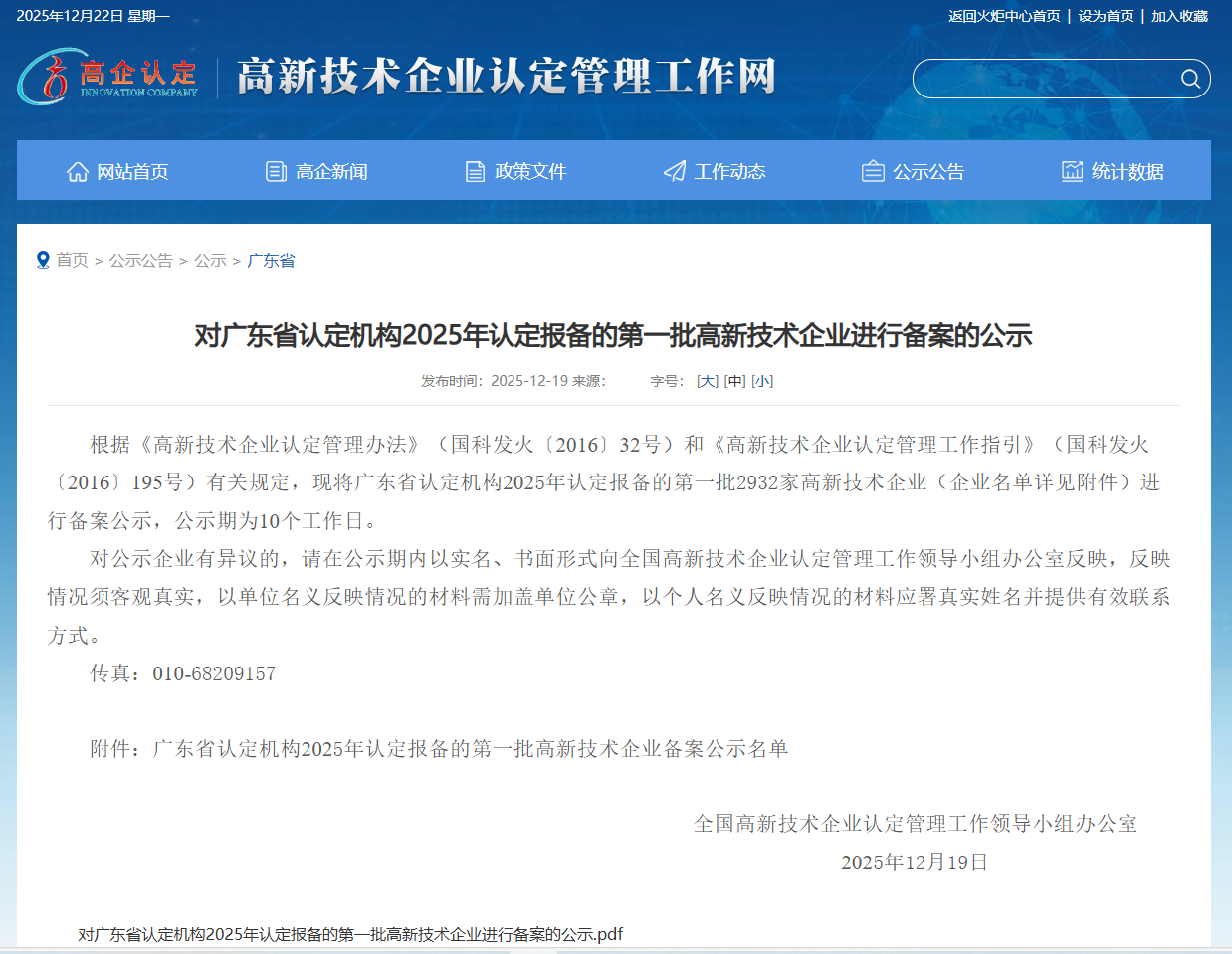Click the 高企认定 site logo
Screen dimensions: 1232x954
pos(107,77)
